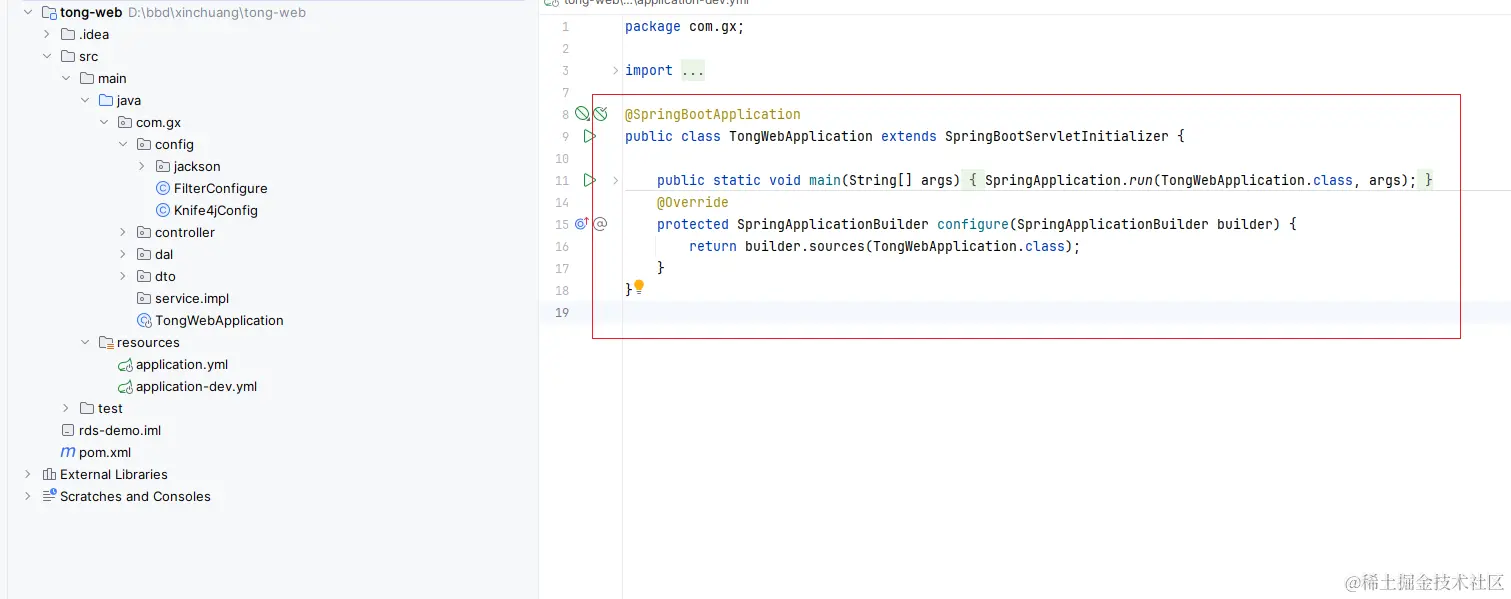This screenshot has width=1511, height=599.
Task: Open rds-demo.iml file
Action: coord(120,431)
